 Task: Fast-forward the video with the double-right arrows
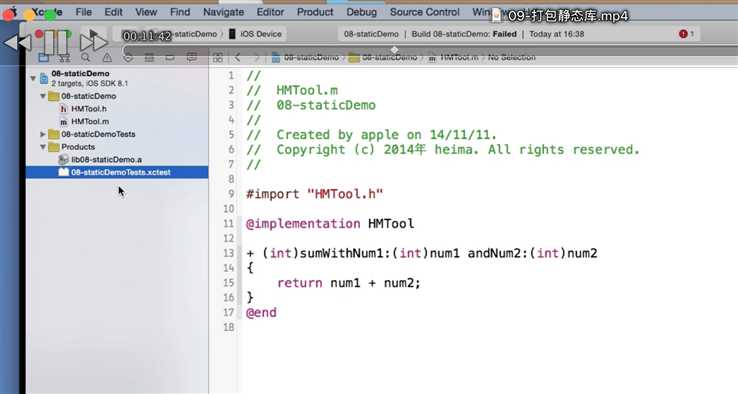click(x=93, y=42)
